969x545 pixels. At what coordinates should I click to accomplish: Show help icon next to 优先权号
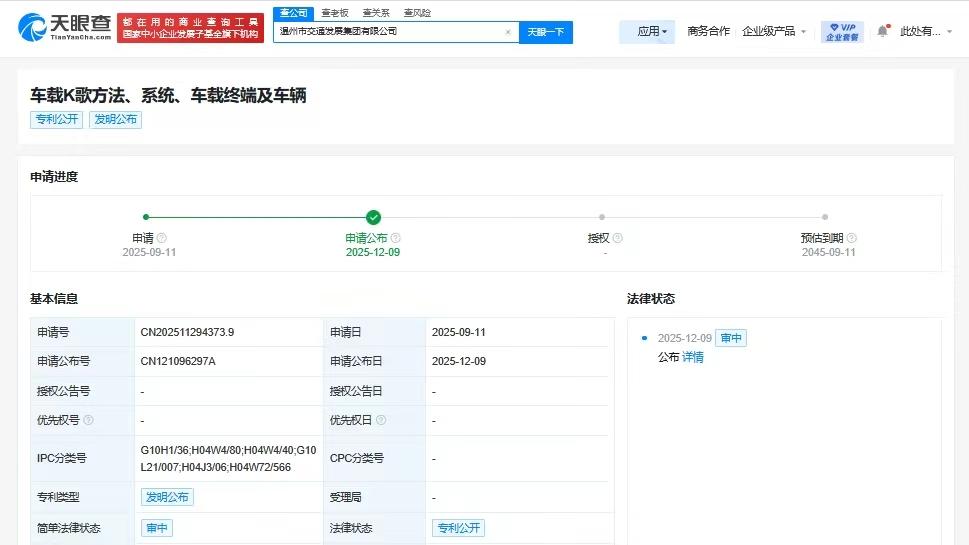tap(88, 420)
